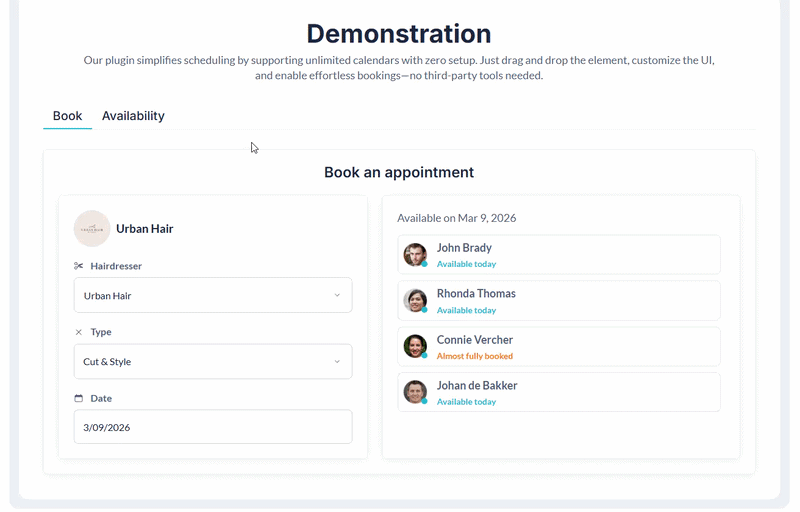Click Rhonda Thomas's avatar photo
Screen dimensions: 800x512
(415, 301)
